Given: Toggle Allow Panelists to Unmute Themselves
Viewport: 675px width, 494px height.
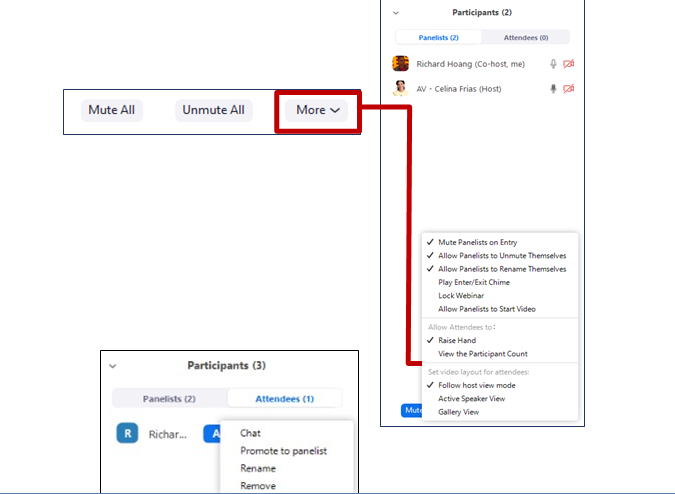Looking at the screenshot, I should tap(501, 256).
